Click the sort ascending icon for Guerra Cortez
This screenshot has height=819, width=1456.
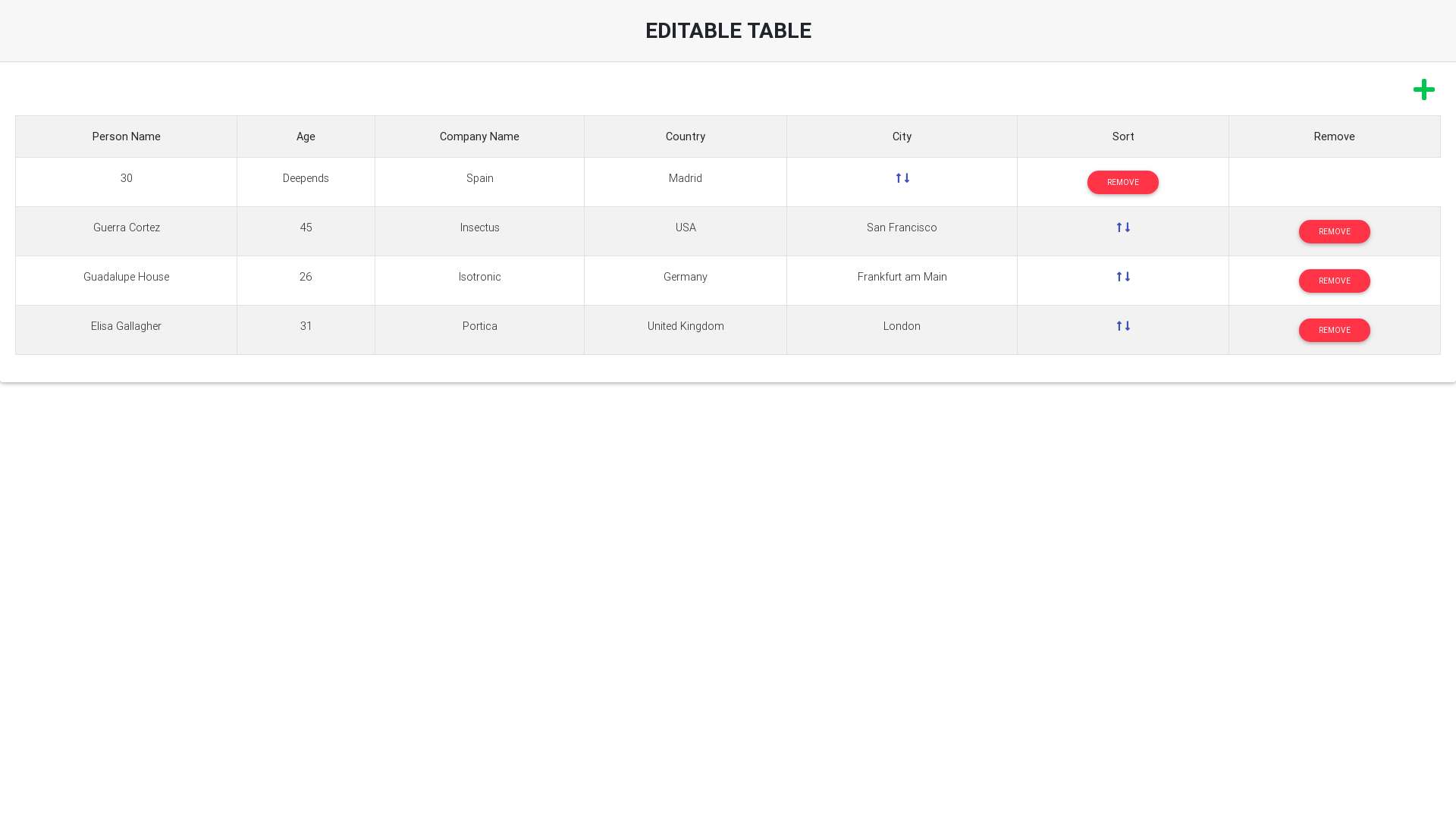(x=1119, y=227)
